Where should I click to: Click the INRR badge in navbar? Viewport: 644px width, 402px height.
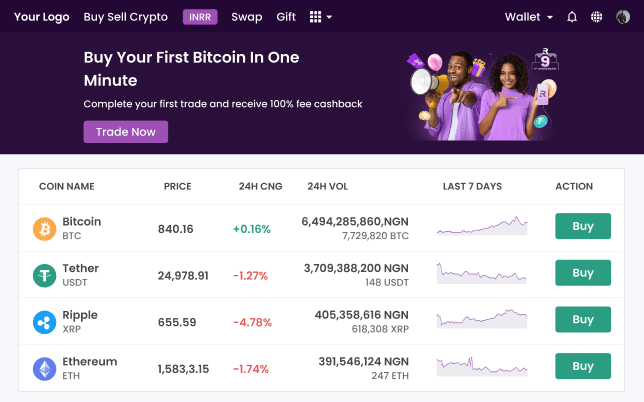point(200,17)
